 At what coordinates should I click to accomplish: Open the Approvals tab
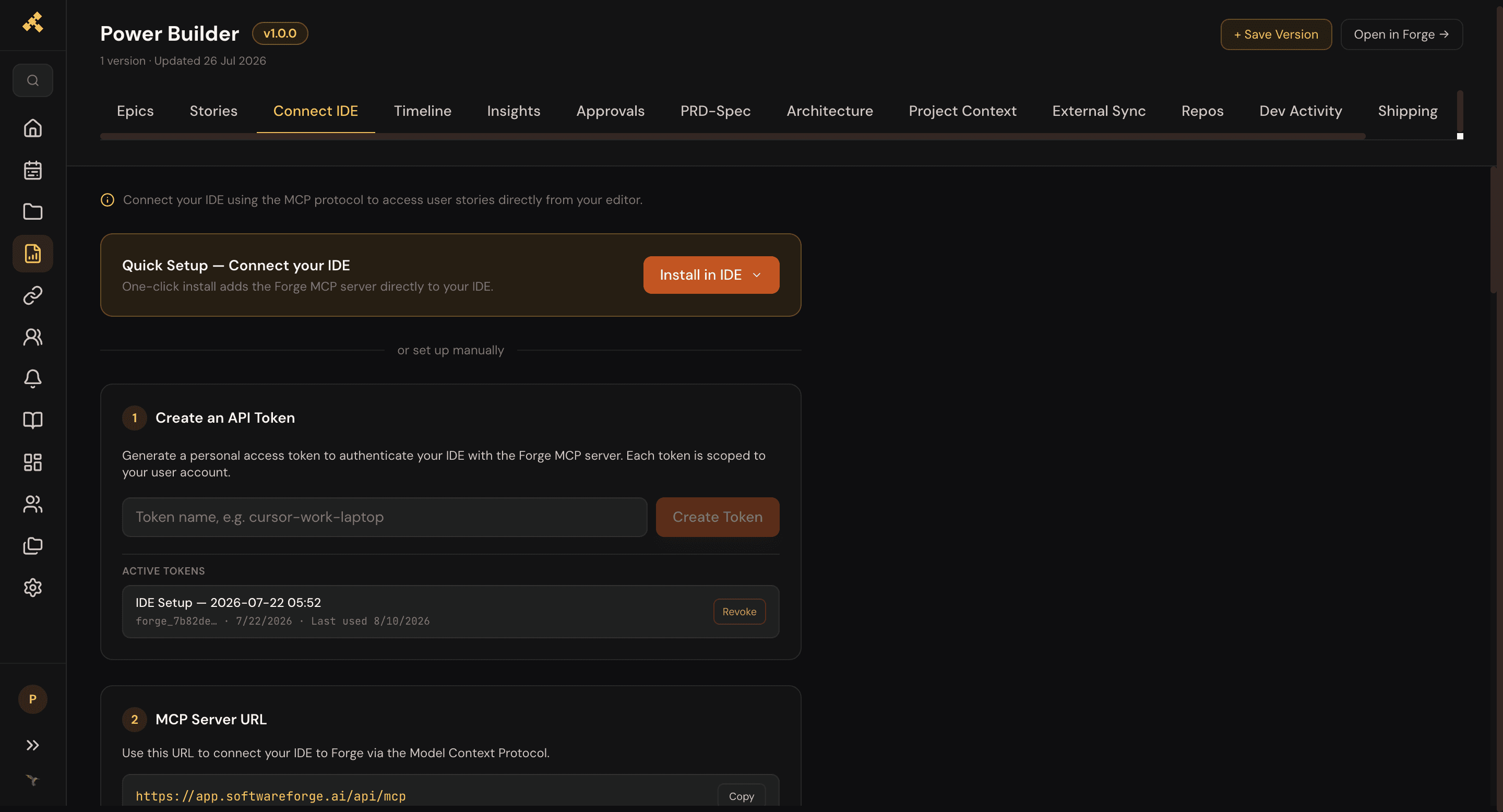click(610, 111)
